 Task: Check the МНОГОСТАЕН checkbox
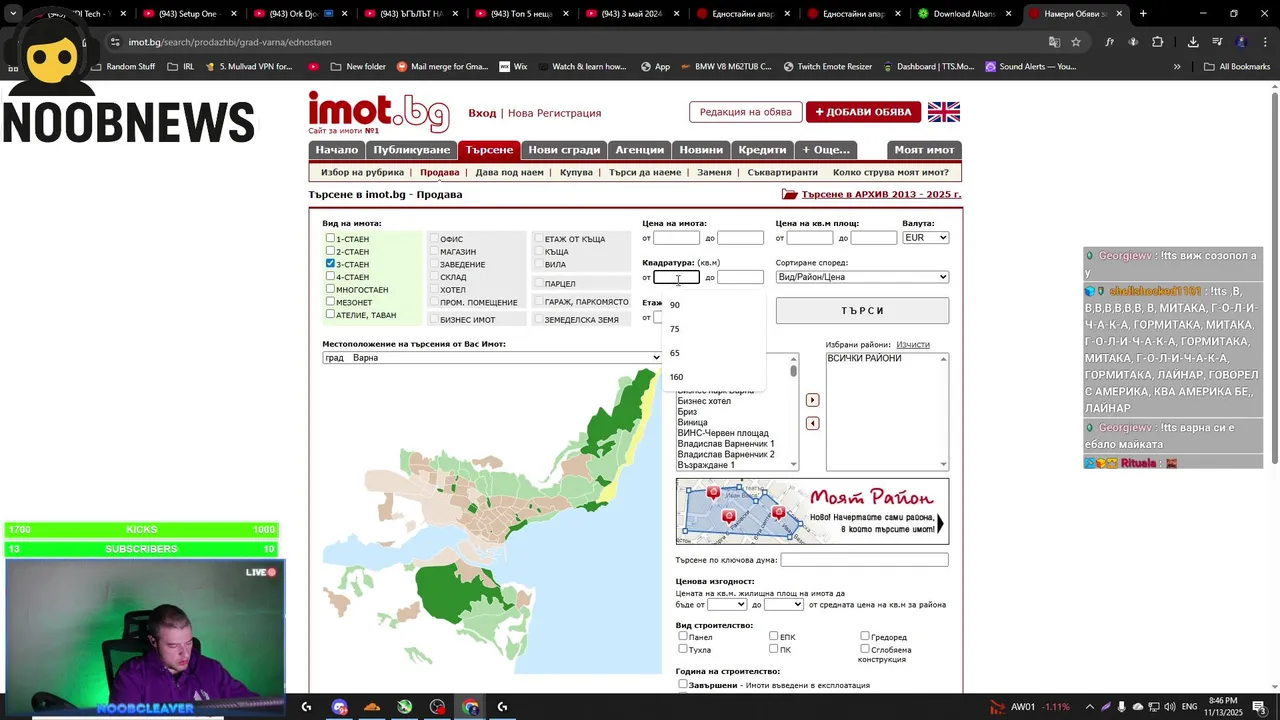pyautogui.click(x=330, y=289)
